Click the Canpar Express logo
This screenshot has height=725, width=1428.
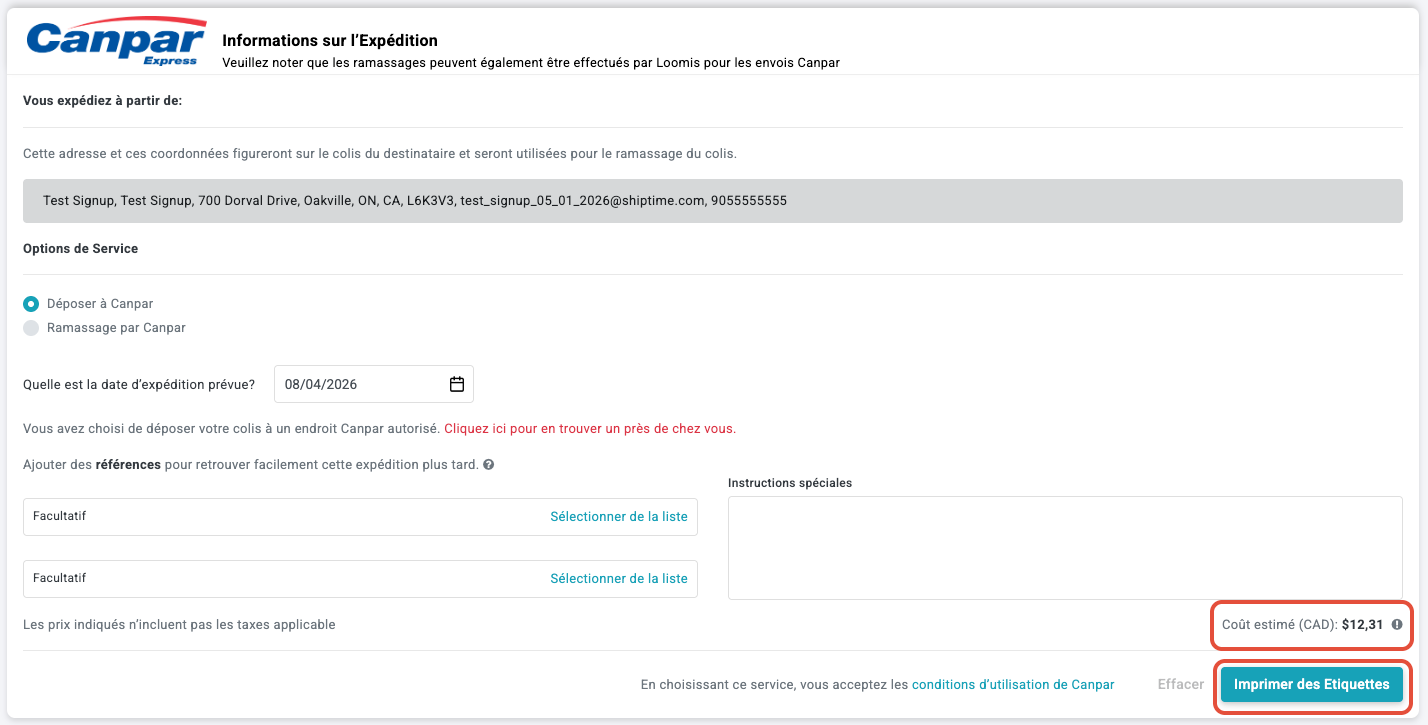click(x=117, y=43)
